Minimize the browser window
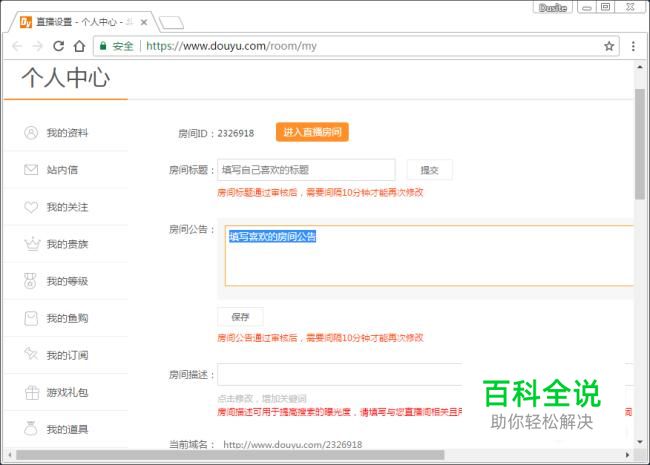This screenshot has height=465, width=650. pos(587,7)
